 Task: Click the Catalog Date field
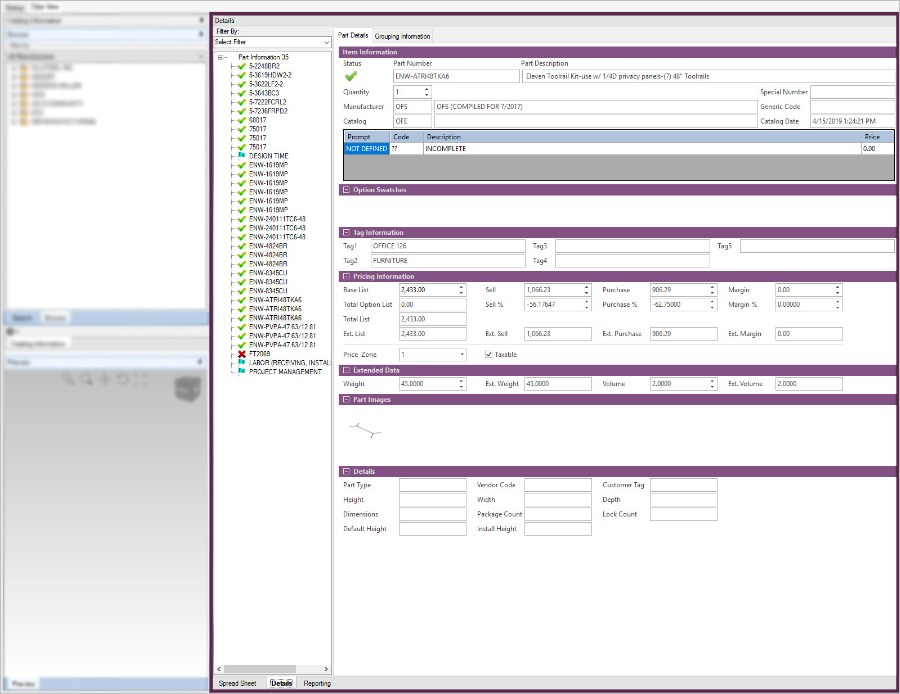point(852,121)
